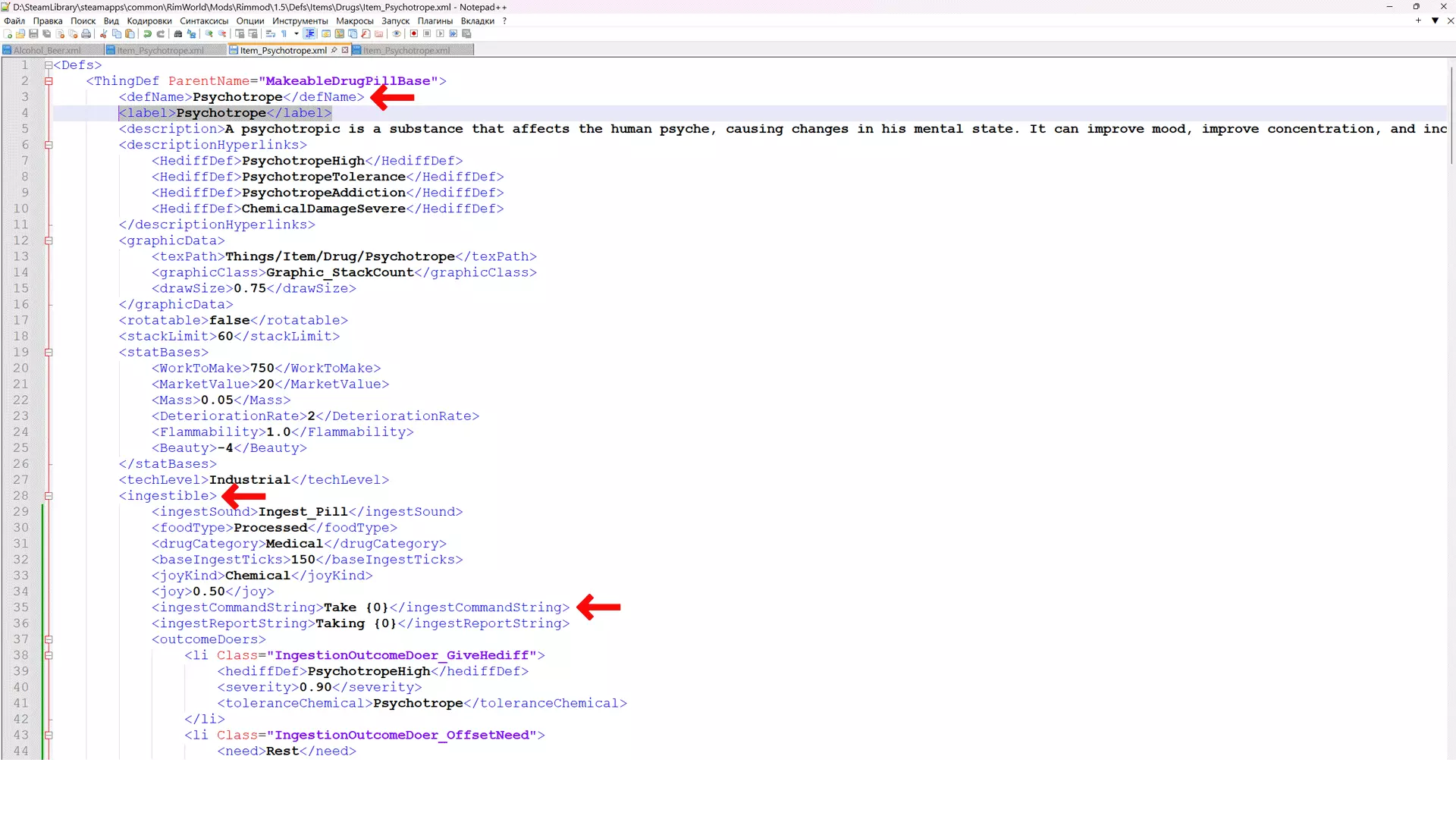Open the Кодировки menu
The width and height of the screenshot is (1456, 819).
coord(149,21)
